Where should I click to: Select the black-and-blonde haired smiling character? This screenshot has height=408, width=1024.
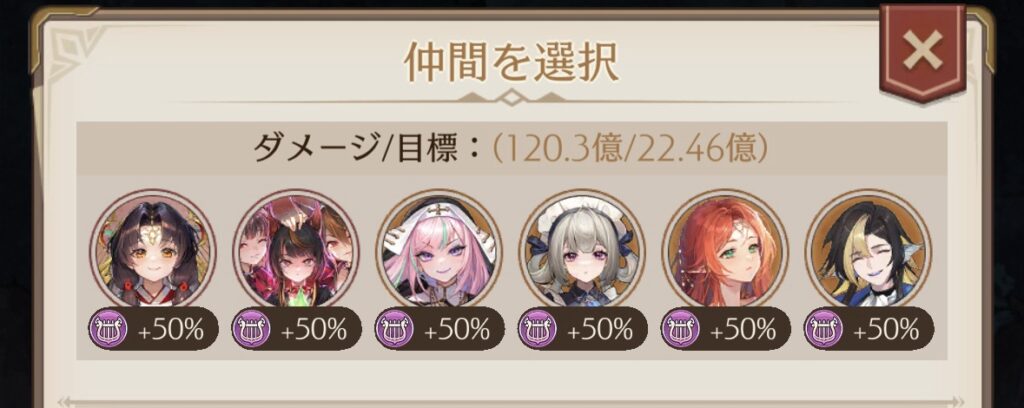[x=868, y=251]
